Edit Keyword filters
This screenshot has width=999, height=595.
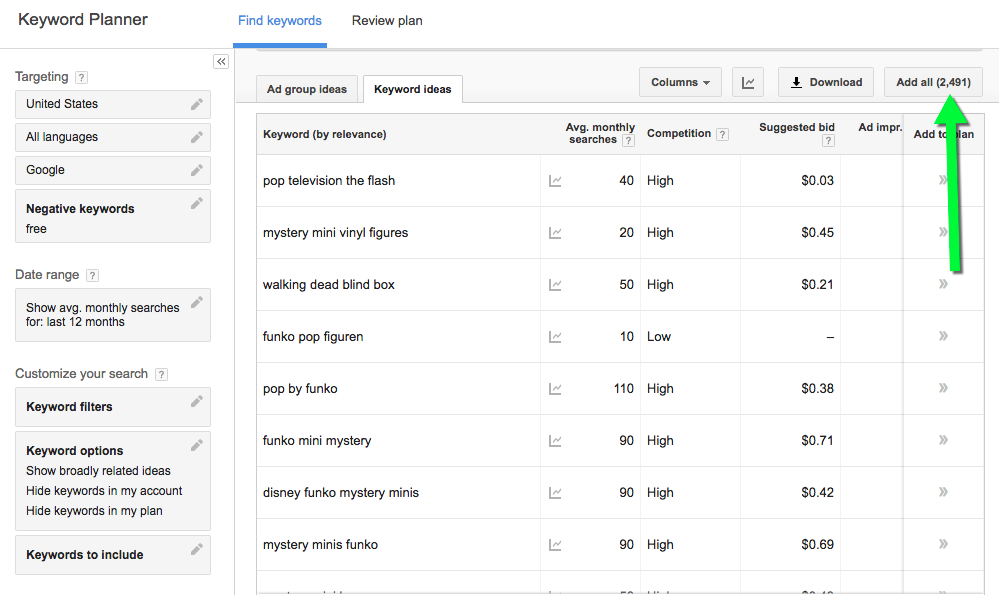coord(197,401)
